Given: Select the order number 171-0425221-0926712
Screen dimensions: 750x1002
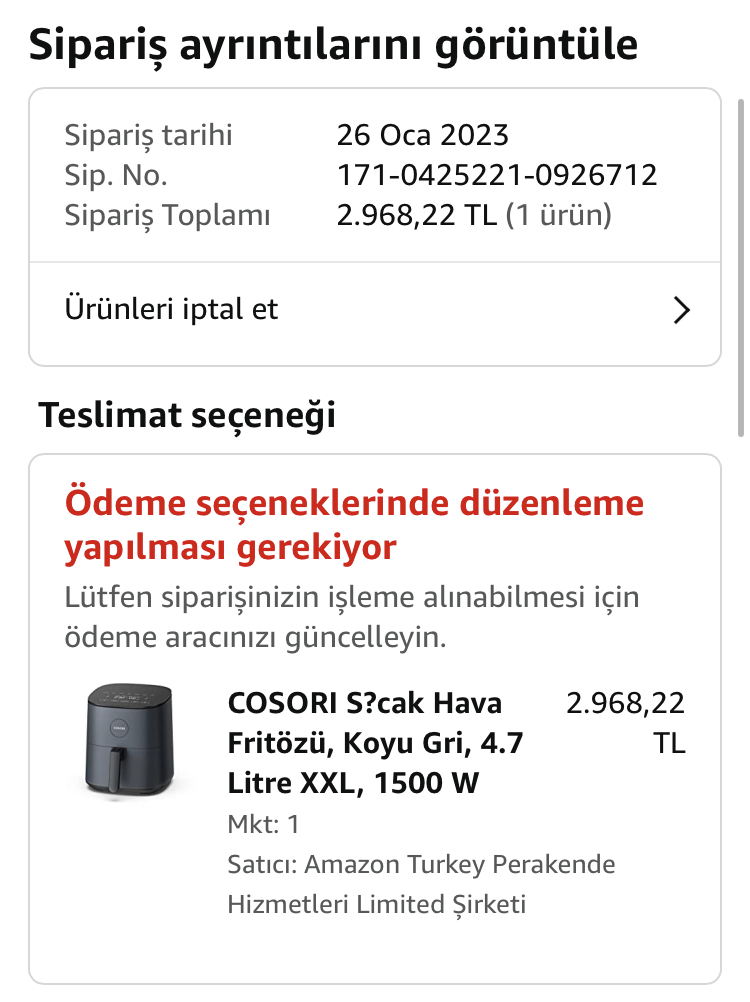Looking at the screenshot, I should coord(496,175).
